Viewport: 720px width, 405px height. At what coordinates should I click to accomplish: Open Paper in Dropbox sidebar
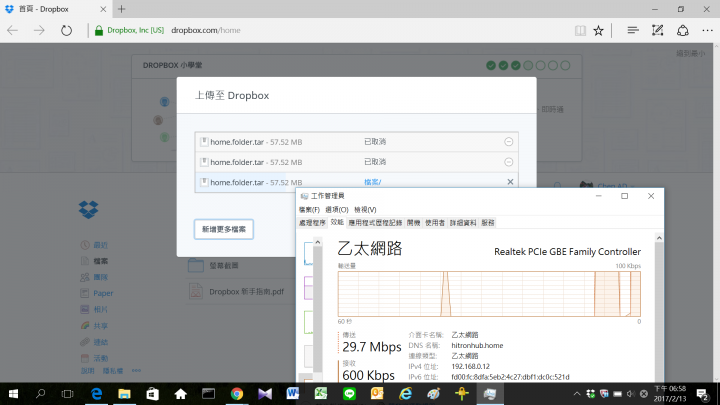pos(103,293)
